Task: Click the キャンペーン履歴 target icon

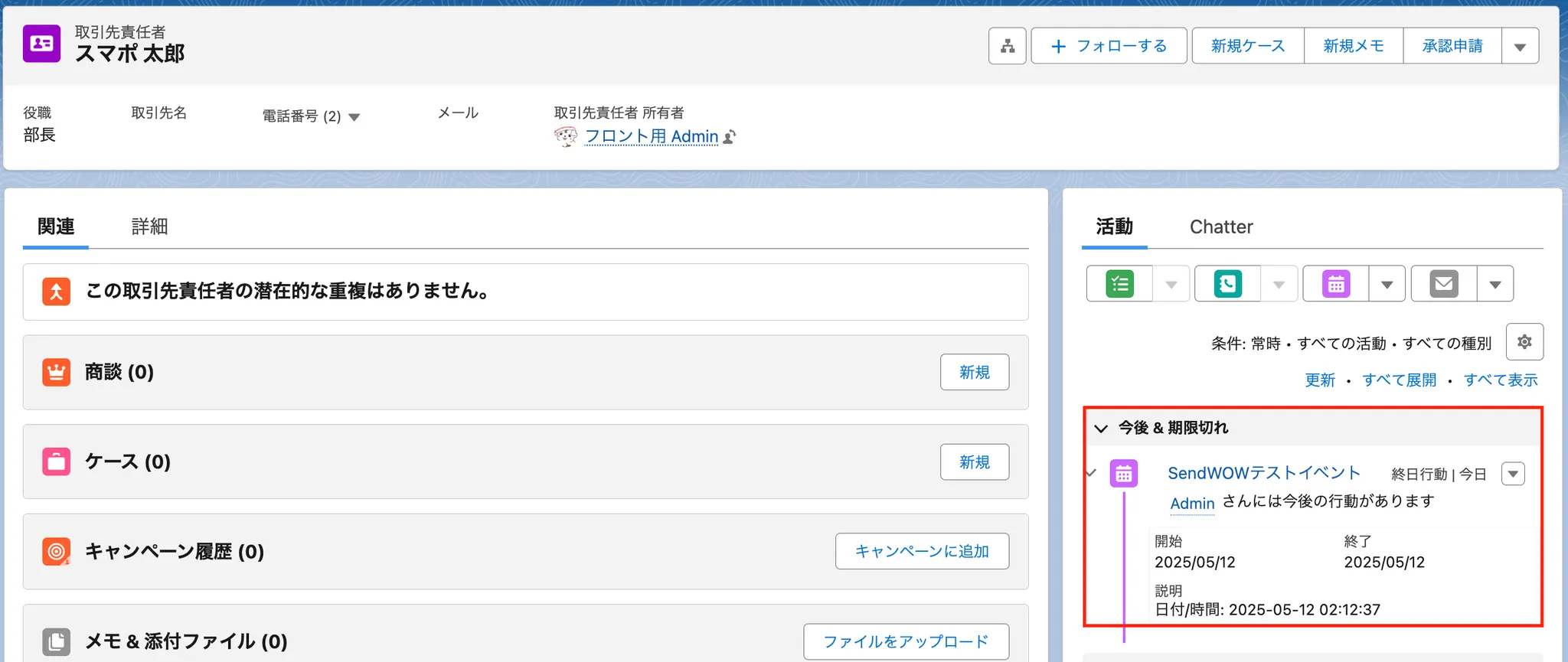Action: (x=56, y=551)
